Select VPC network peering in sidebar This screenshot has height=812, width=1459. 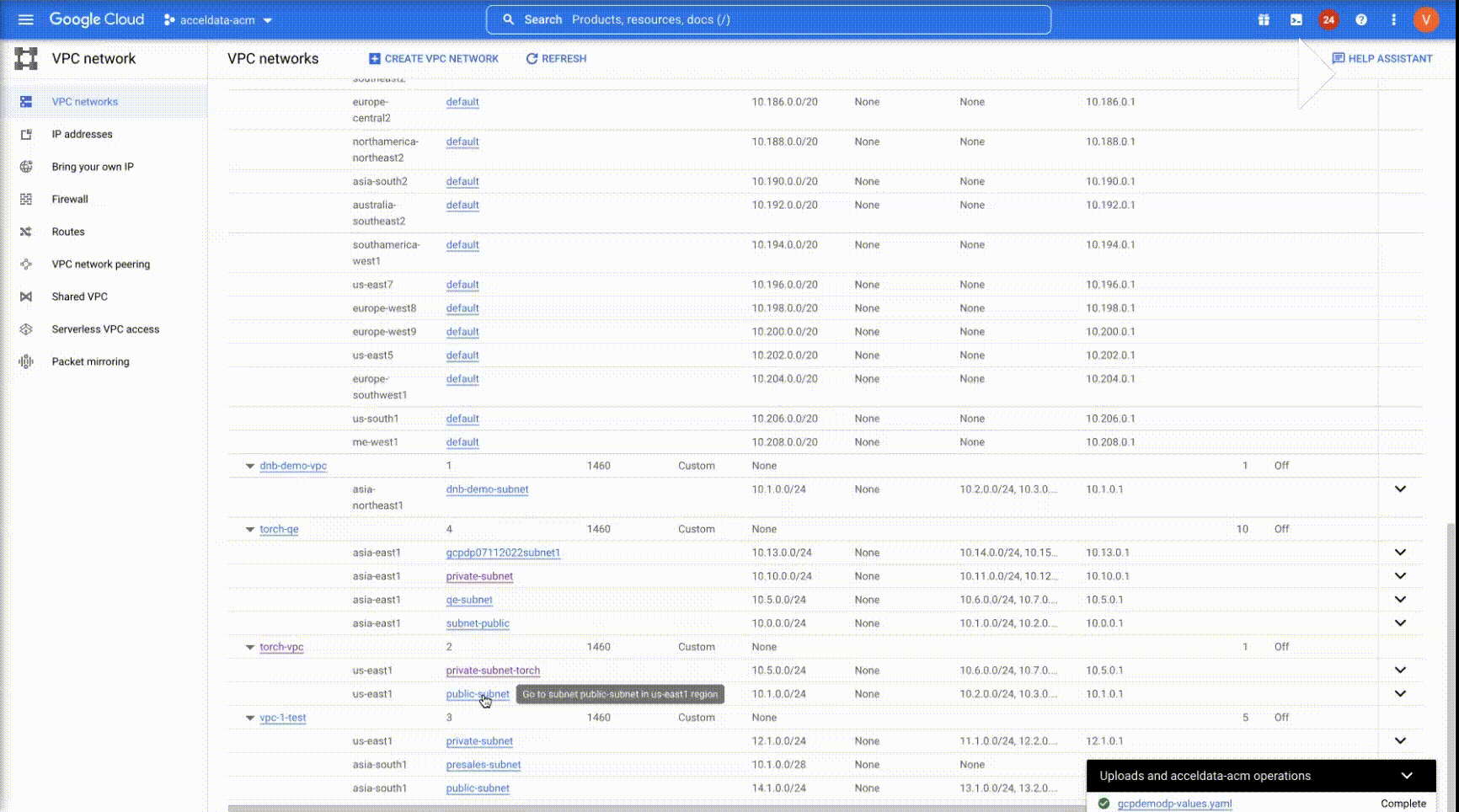click(x=104, y=264)
